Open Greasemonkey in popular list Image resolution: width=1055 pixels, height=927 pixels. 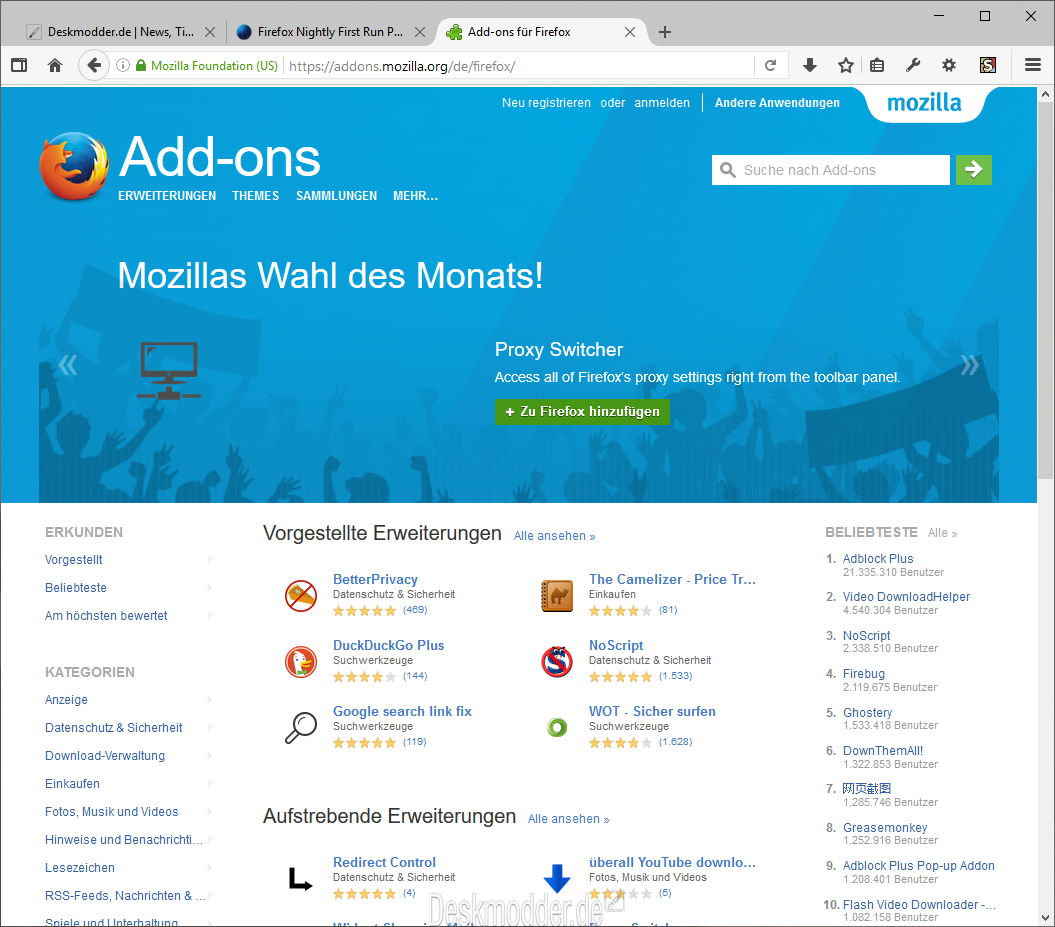pyautogui.click(x=885, y=827)
